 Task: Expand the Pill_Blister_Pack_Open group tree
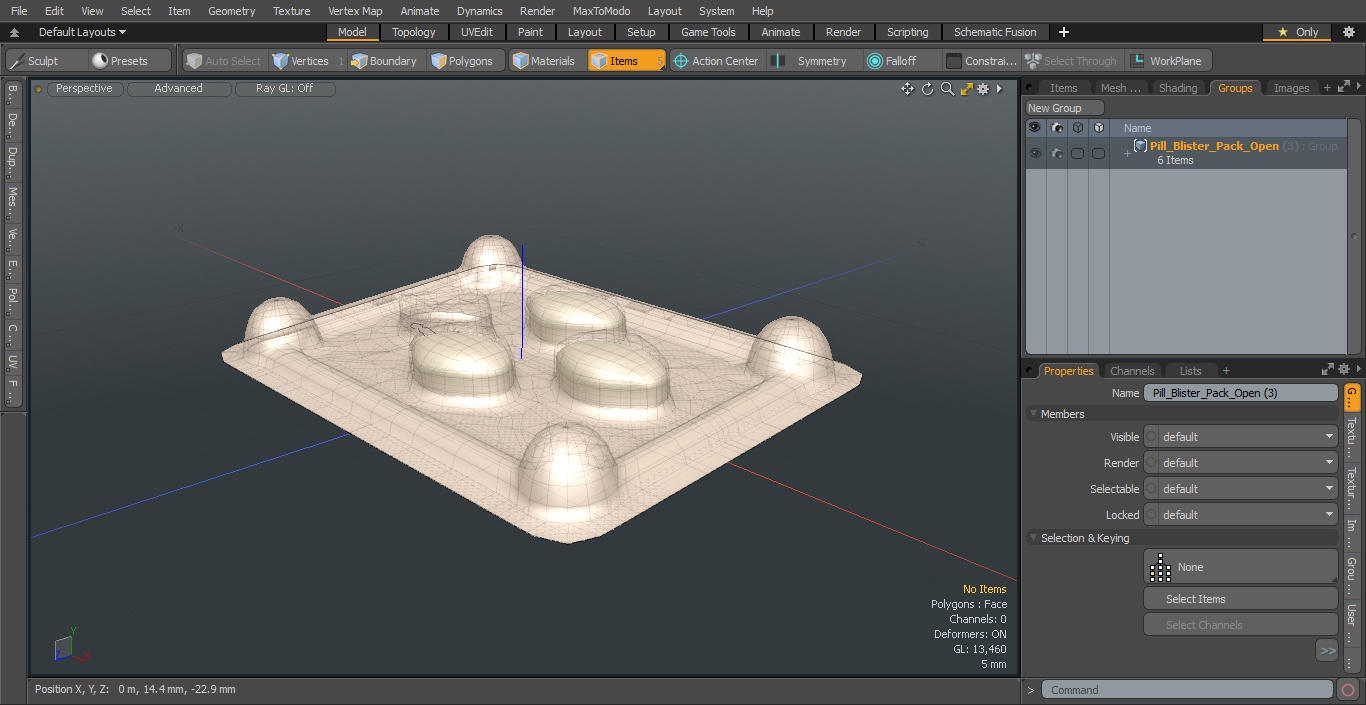[1127, 153]
